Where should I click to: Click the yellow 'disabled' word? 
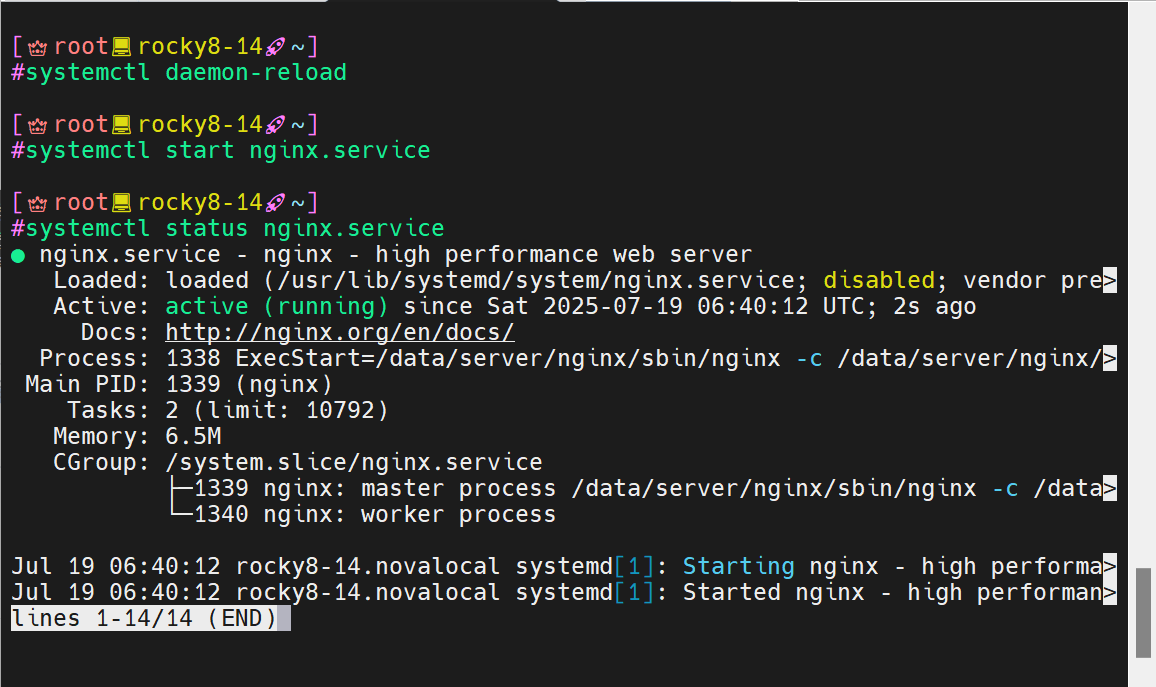(x=879, y=281)
